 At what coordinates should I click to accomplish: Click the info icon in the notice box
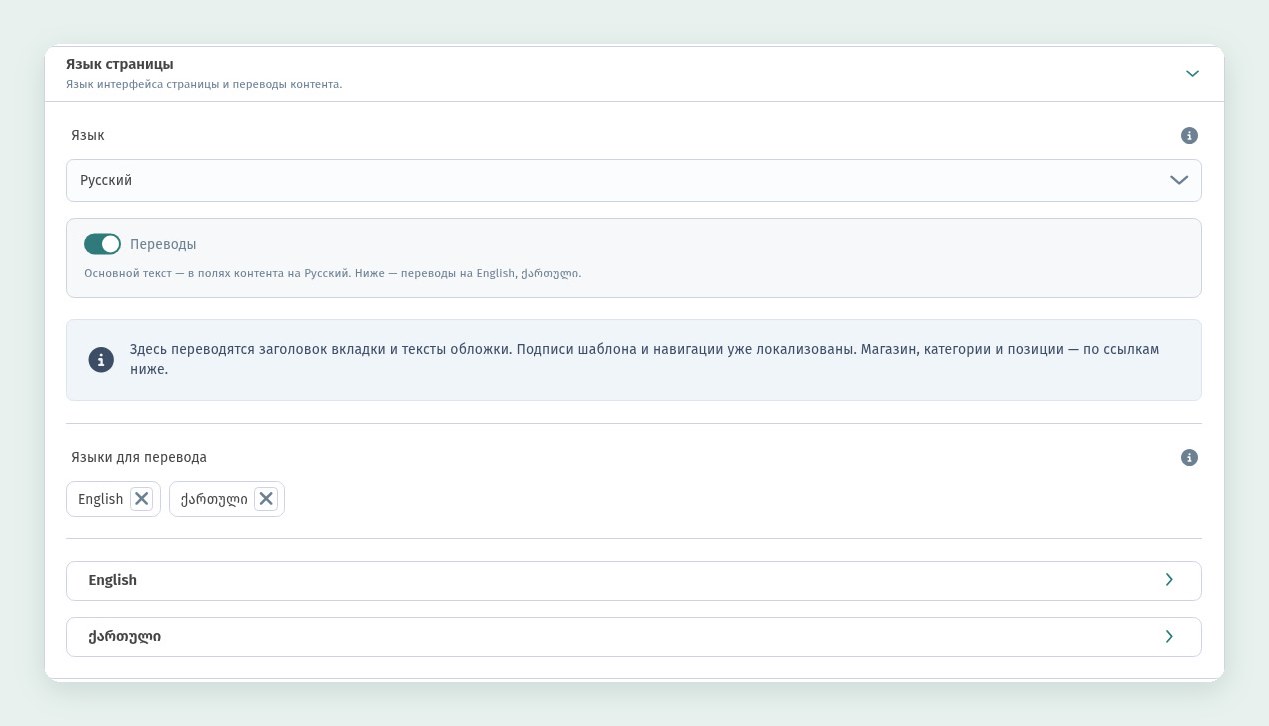tap(101, 360)
